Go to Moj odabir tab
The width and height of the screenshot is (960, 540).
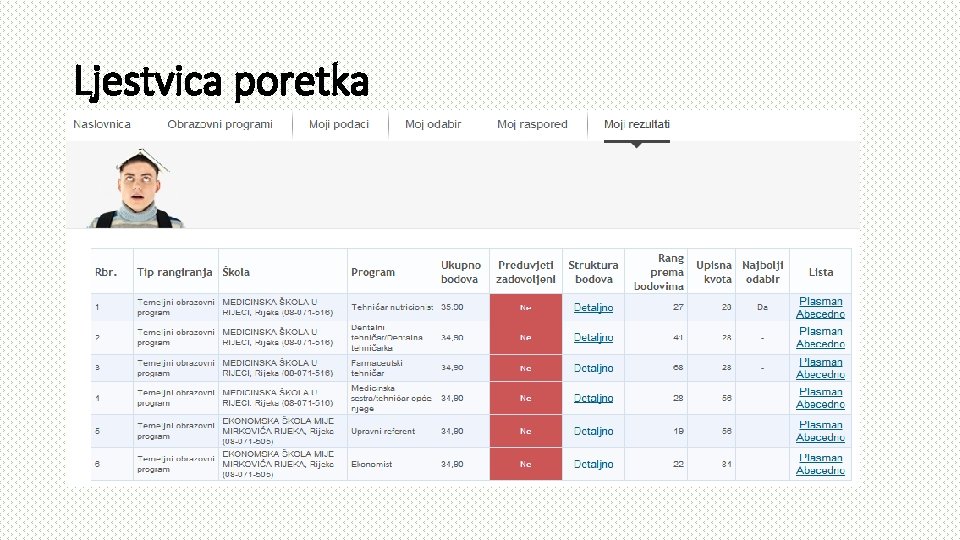pos(433,124)
